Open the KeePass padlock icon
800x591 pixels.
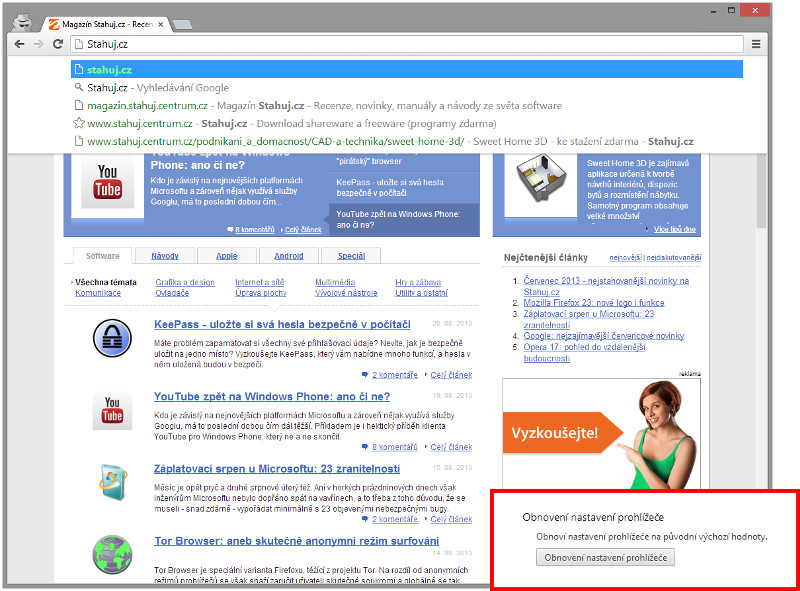[112, 338]
